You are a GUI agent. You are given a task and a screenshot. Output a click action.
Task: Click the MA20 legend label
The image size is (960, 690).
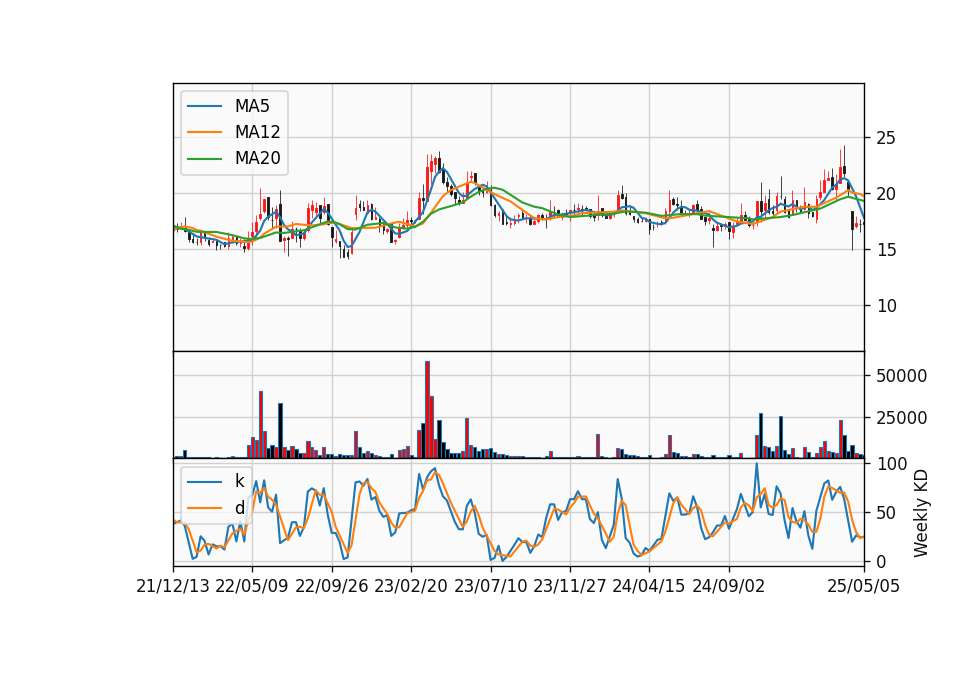click(257, 158)
